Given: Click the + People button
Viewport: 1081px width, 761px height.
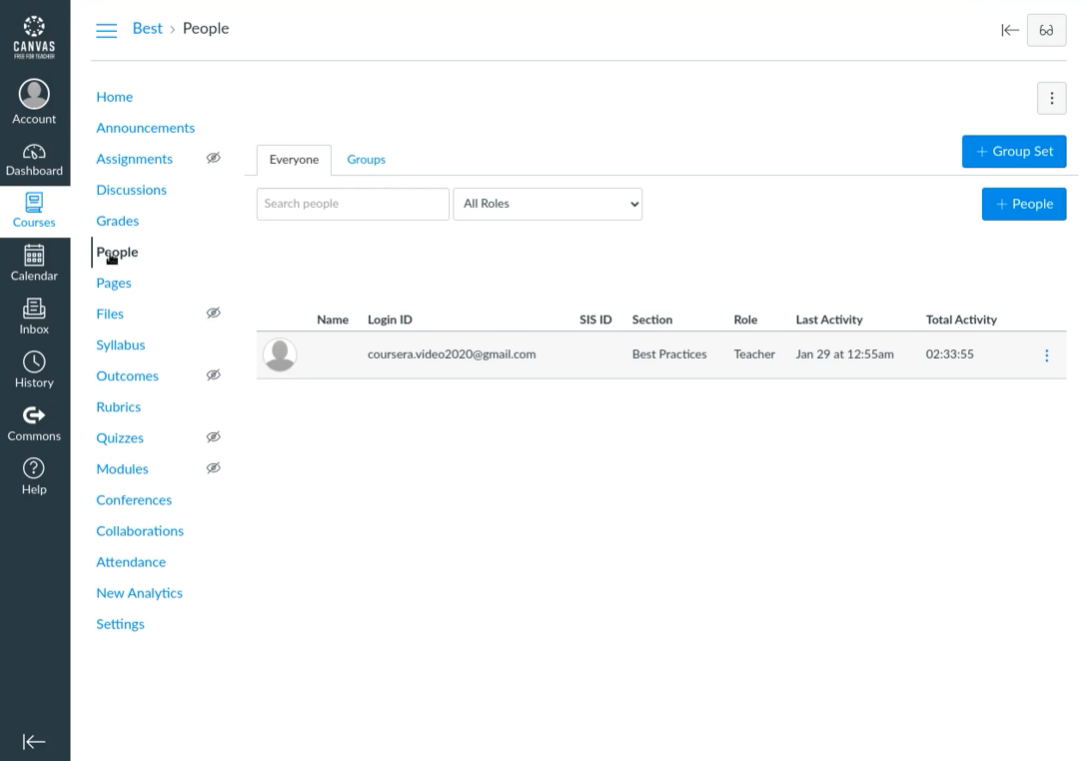Looking at the screenshot, I should pos(1024,204).
